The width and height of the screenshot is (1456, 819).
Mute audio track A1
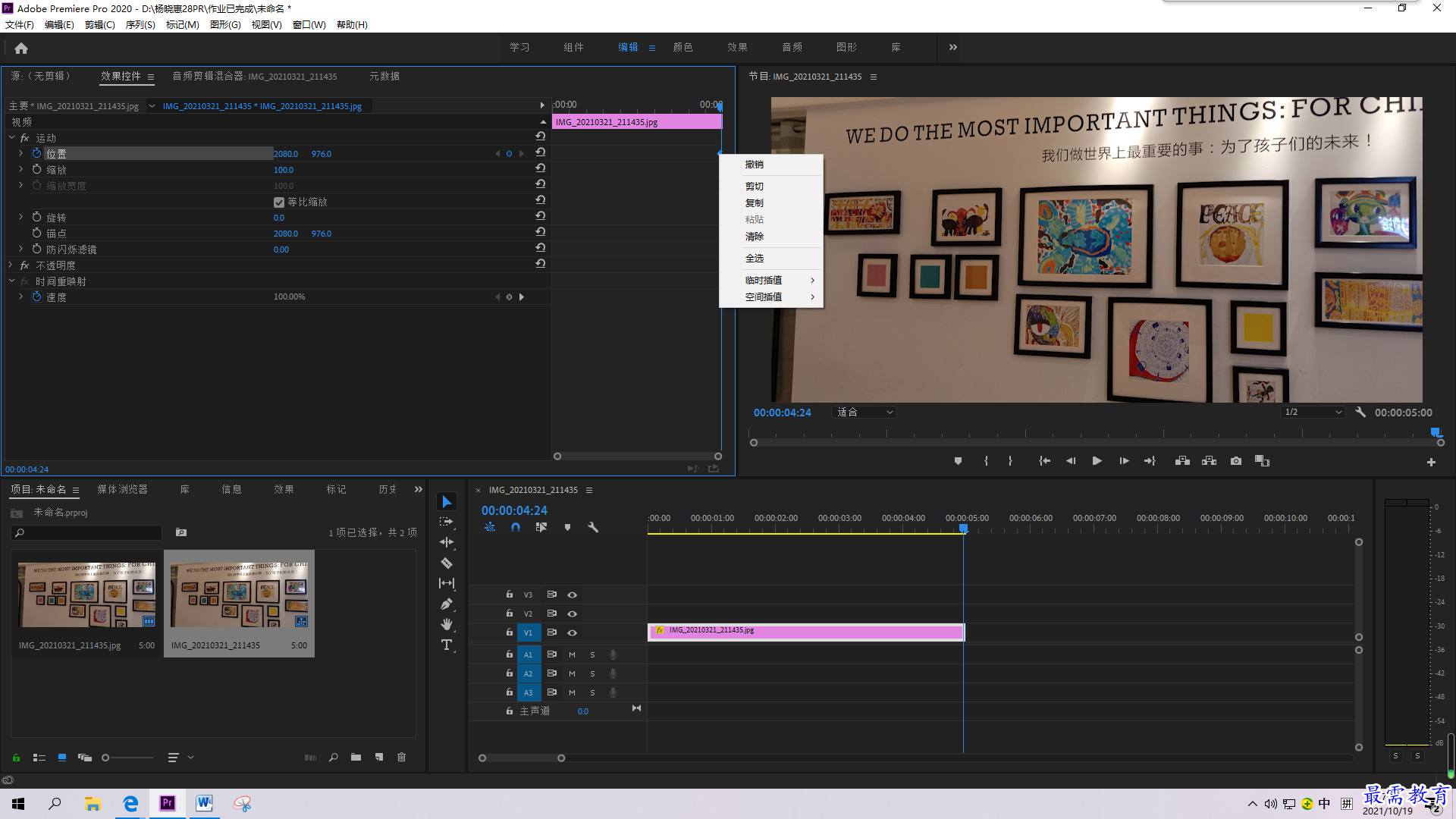(x=573, y=654)
